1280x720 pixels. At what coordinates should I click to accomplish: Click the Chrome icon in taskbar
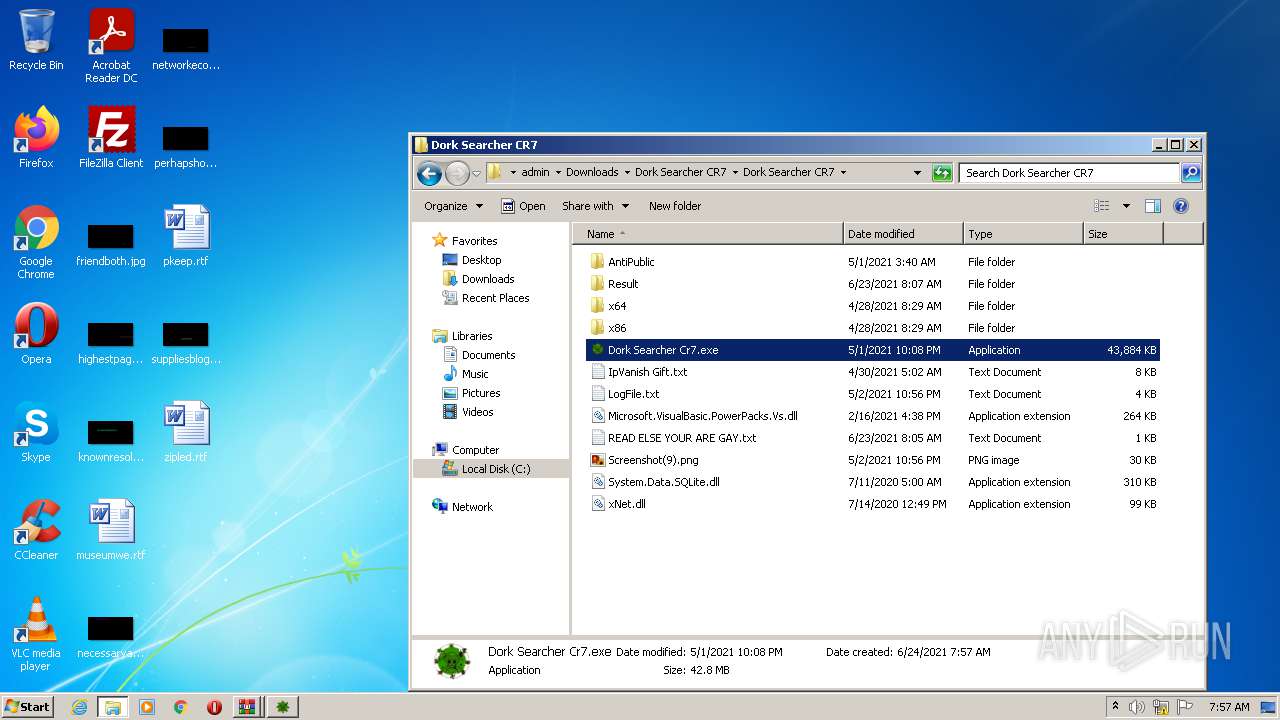point(181,707)
